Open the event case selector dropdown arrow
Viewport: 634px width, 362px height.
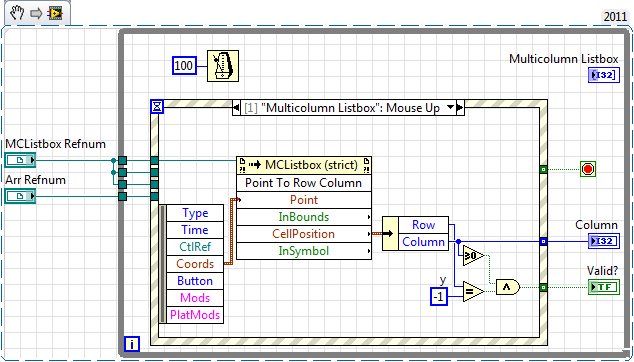[x=450, y=108]
